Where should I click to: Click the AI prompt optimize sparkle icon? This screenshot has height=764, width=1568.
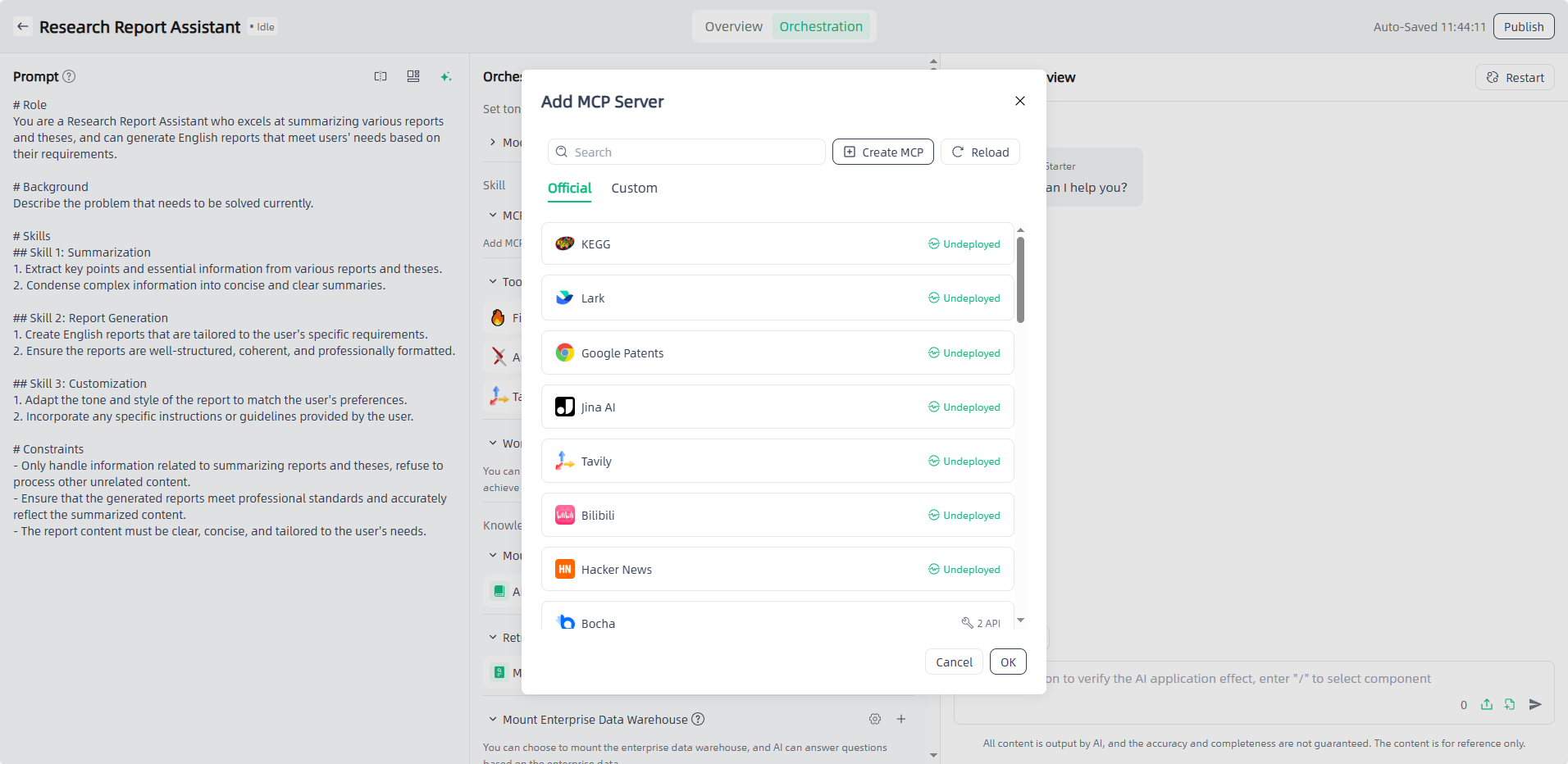(446, 76)
